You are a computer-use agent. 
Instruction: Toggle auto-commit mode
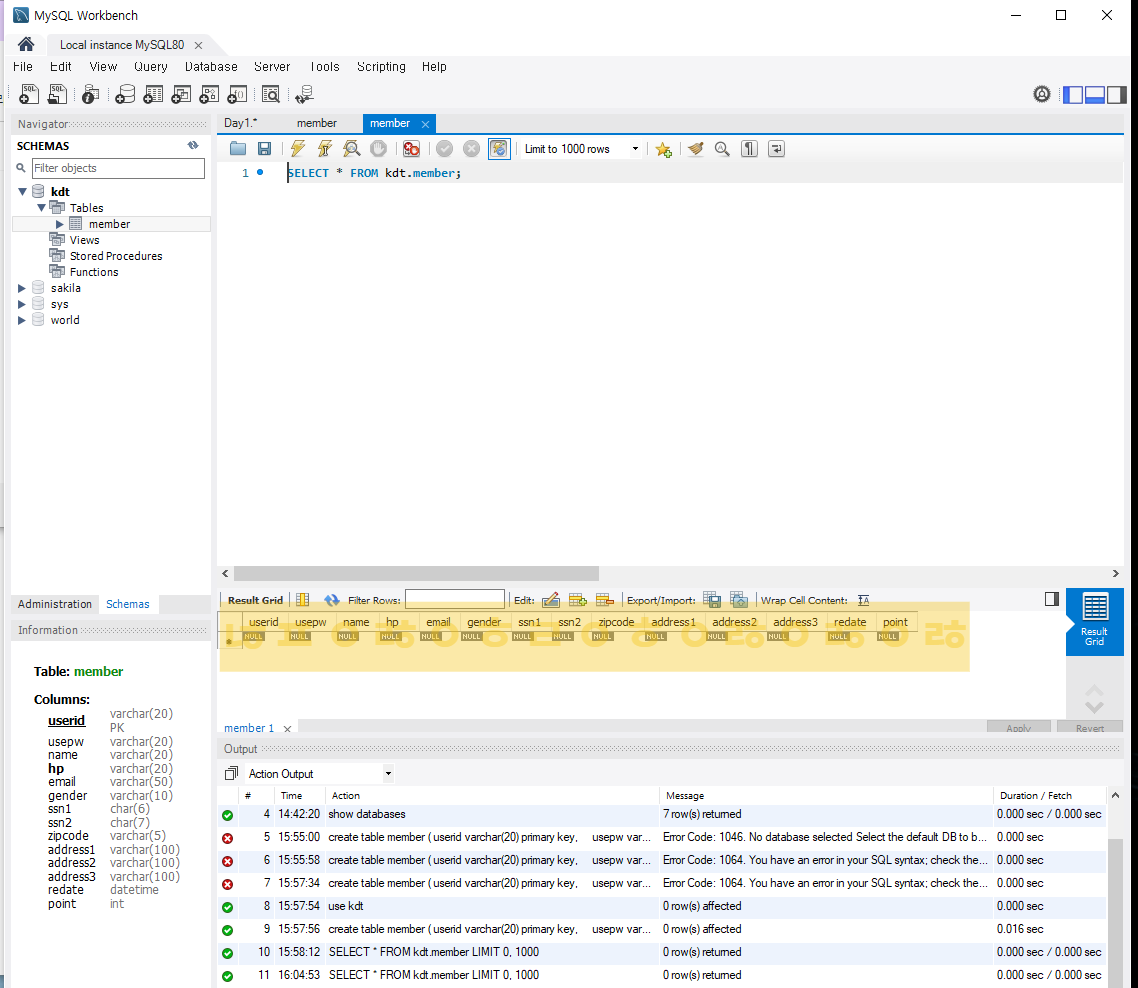[x=499, y=149]
